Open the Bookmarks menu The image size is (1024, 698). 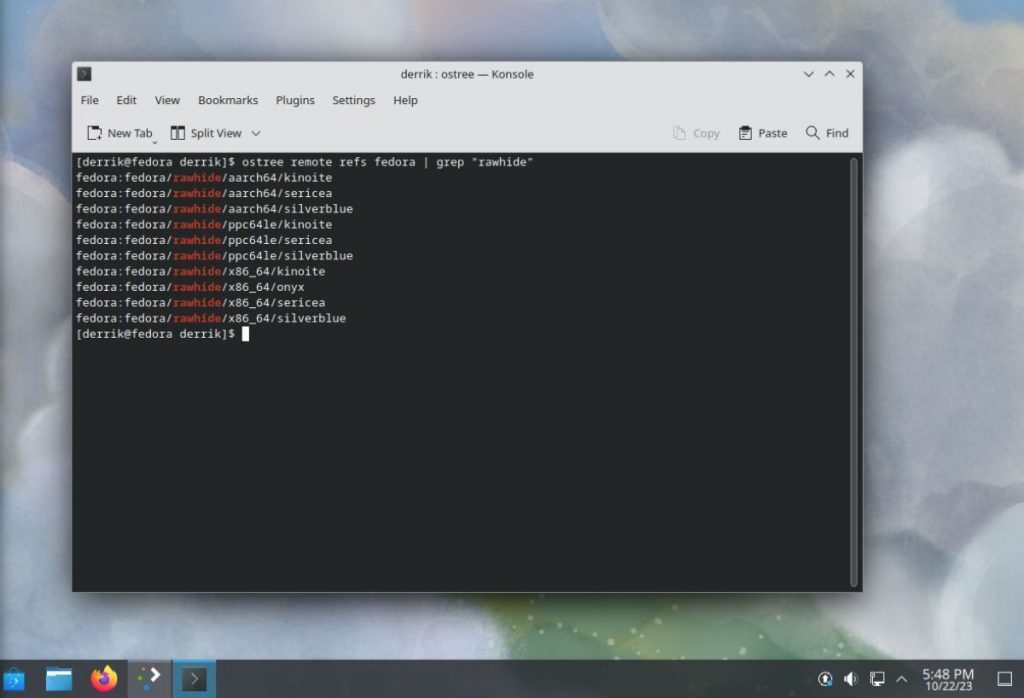[x=228, y=100]
